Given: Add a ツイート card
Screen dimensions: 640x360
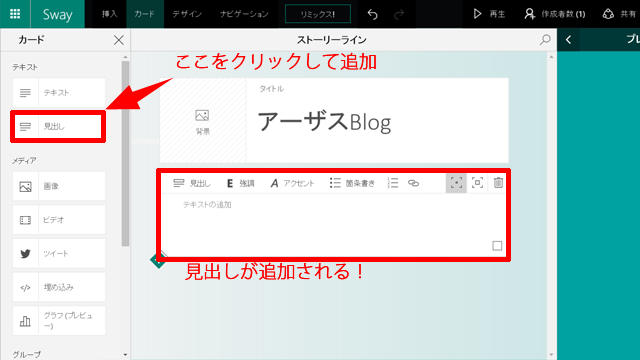Looking at the screenshot, I should tap(59, 253).
